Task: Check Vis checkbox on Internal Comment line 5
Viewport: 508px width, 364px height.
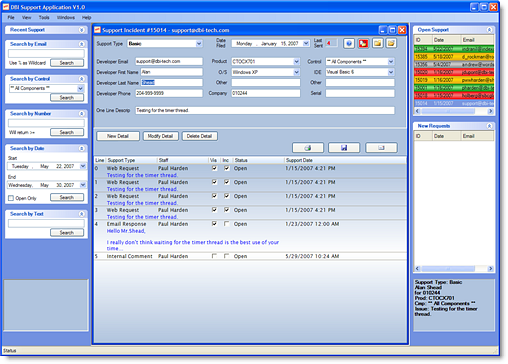Action: pos(214,256)
